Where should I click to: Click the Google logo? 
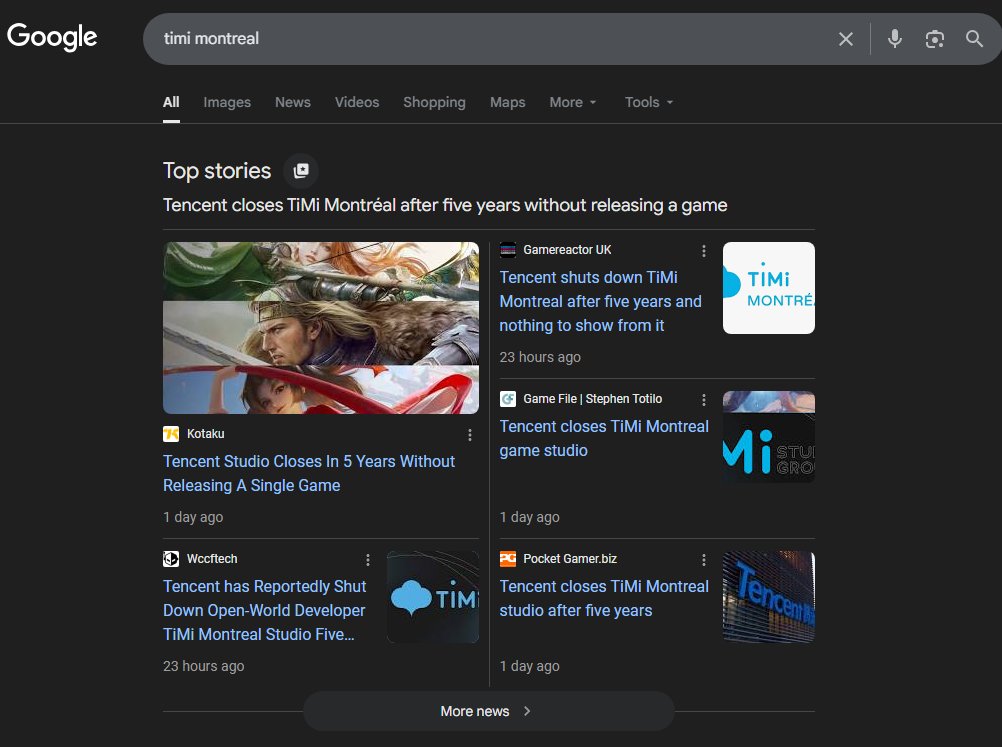pos(52,37)
